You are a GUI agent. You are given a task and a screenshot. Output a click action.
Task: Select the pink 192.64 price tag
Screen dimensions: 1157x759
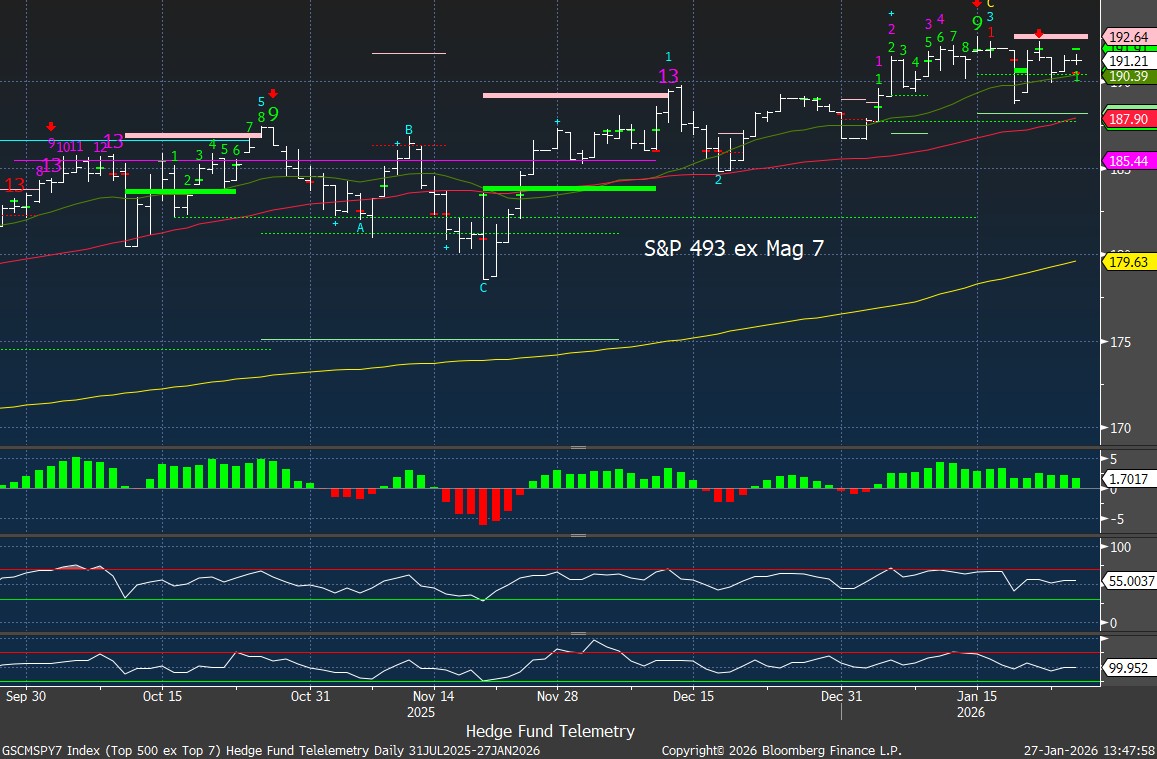point(1126,38)
